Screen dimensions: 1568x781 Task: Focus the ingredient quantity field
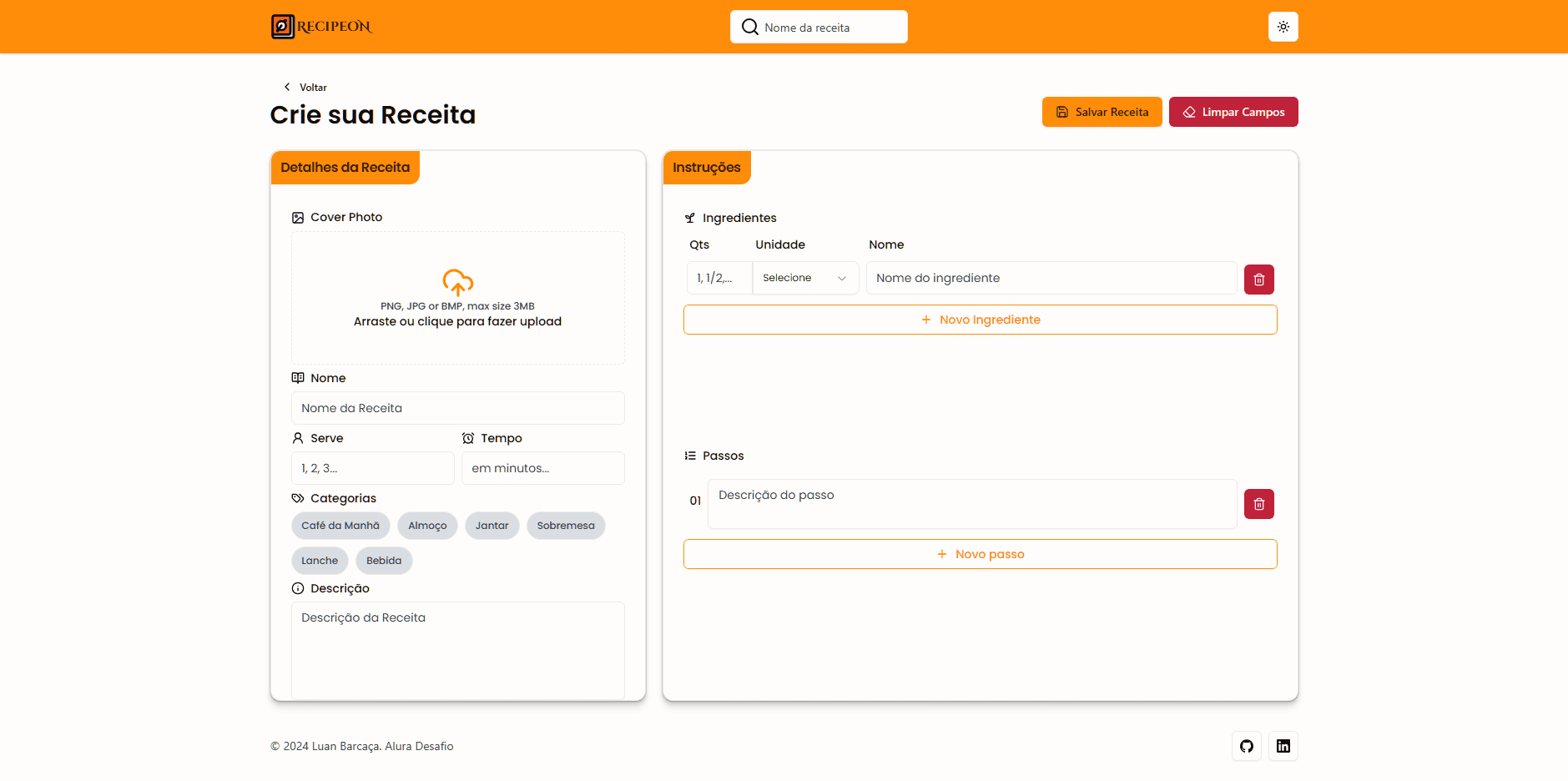[718, 278]
